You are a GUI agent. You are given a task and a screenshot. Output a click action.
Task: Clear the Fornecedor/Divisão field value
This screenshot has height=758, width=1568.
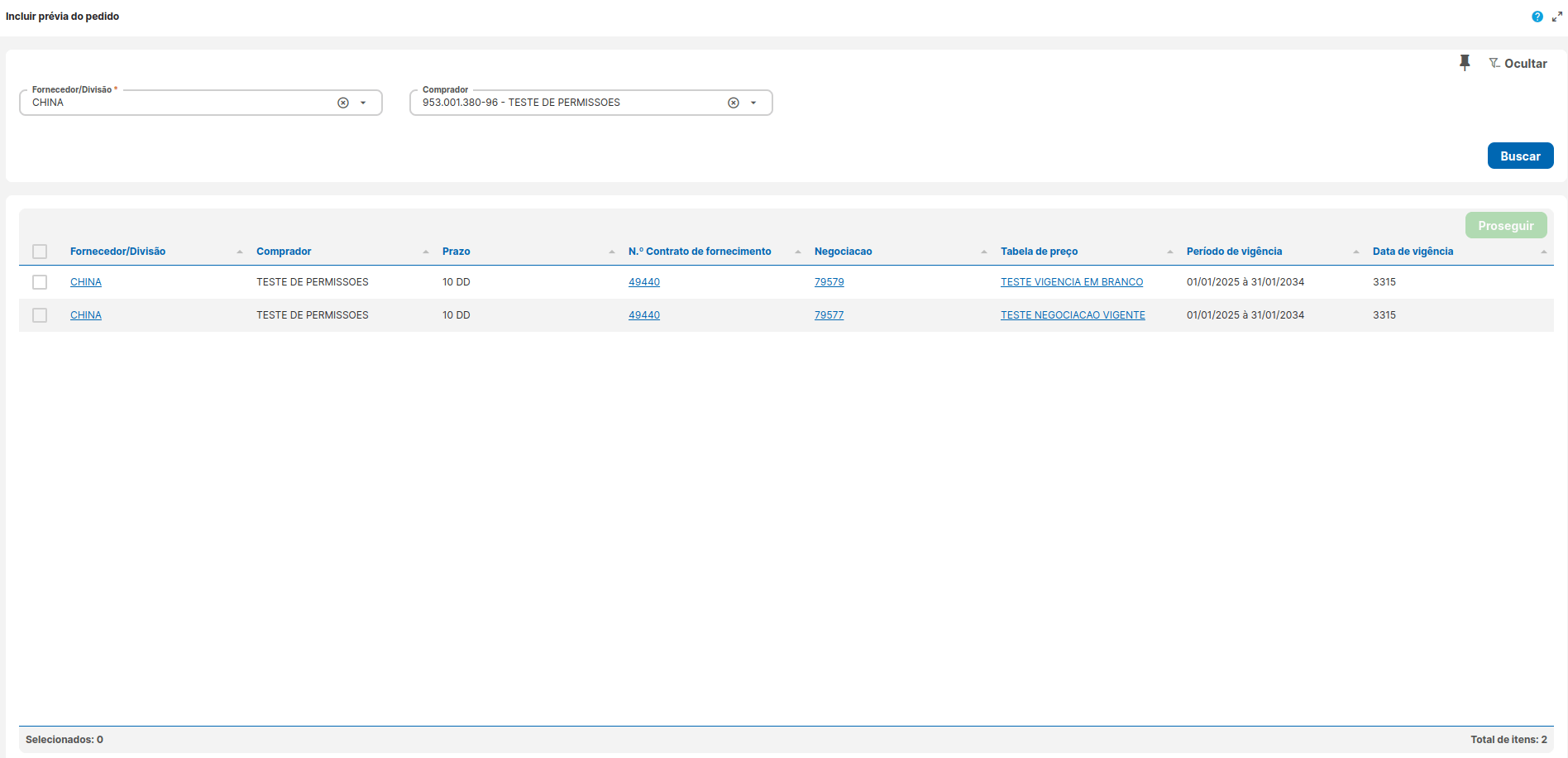coord(343,103)
